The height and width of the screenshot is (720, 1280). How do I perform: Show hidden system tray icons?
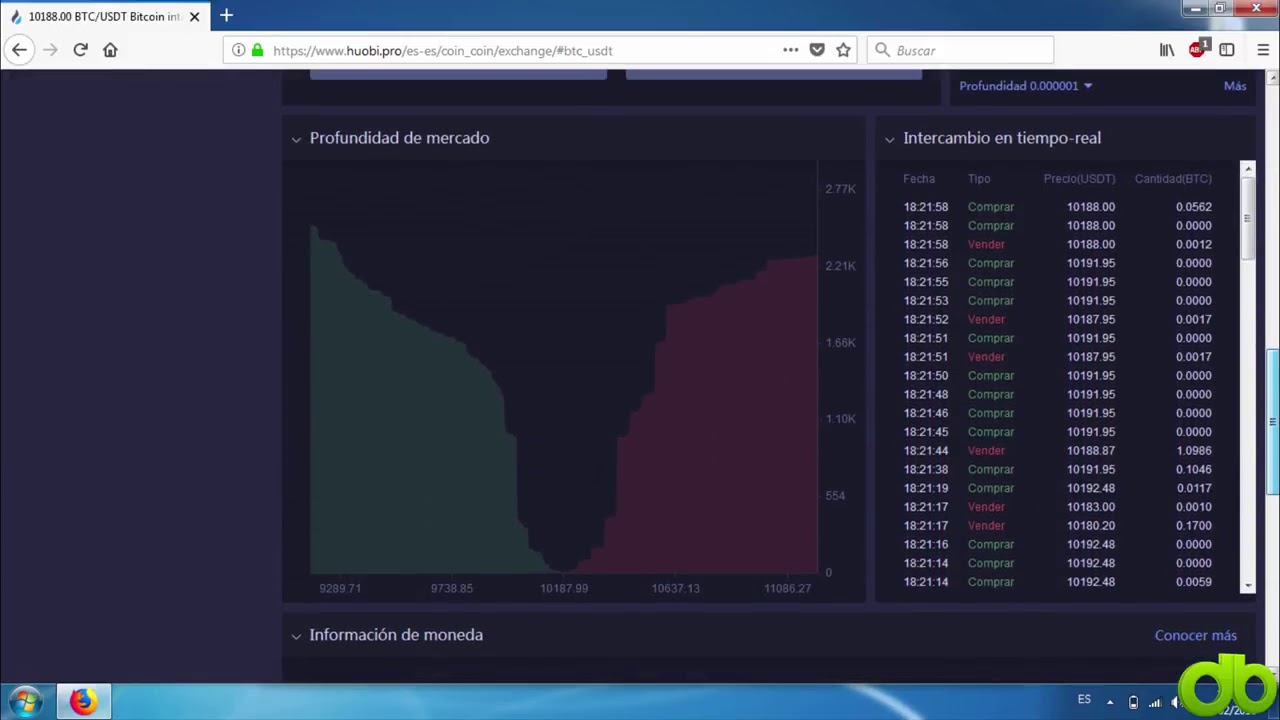pos(1109,702)
